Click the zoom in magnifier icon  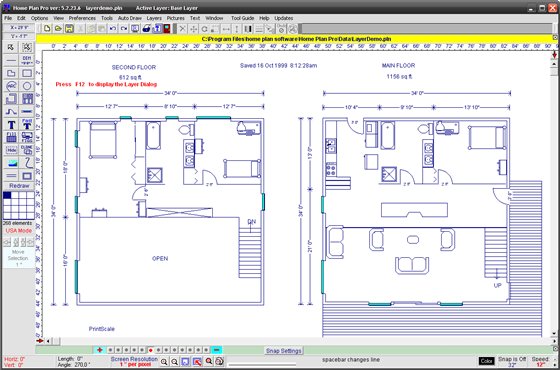[x=164, y=361]
